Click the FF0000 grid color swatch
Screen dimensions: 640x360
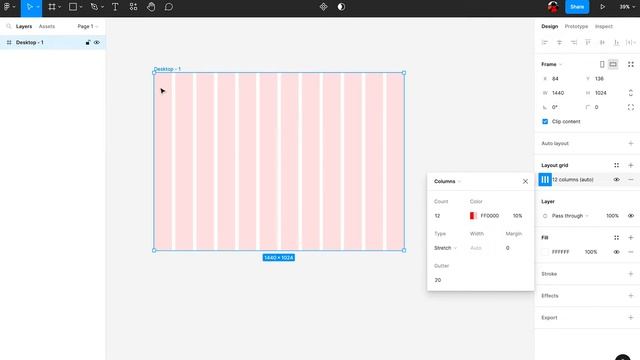click(473, 216)
